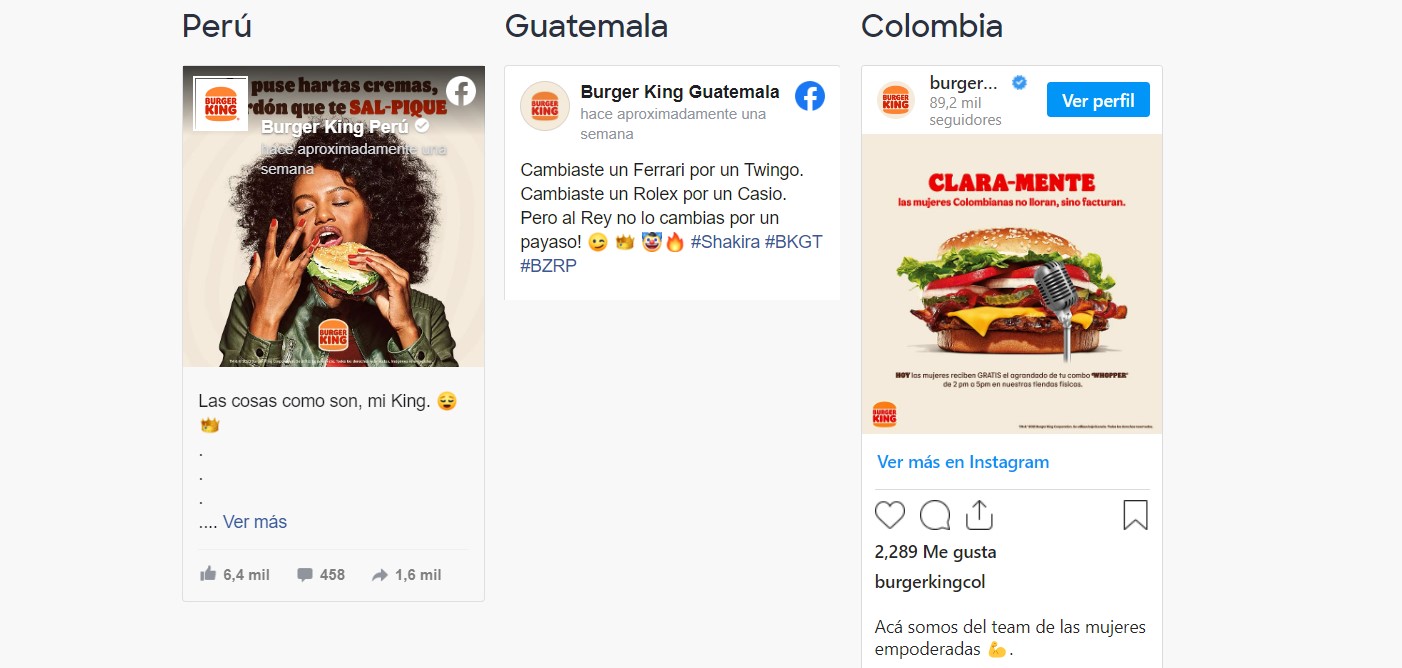Open the burgerkingcol Instagram avatar
Viewport: 1402px width, 668px height.
click(x=896, y=100)
